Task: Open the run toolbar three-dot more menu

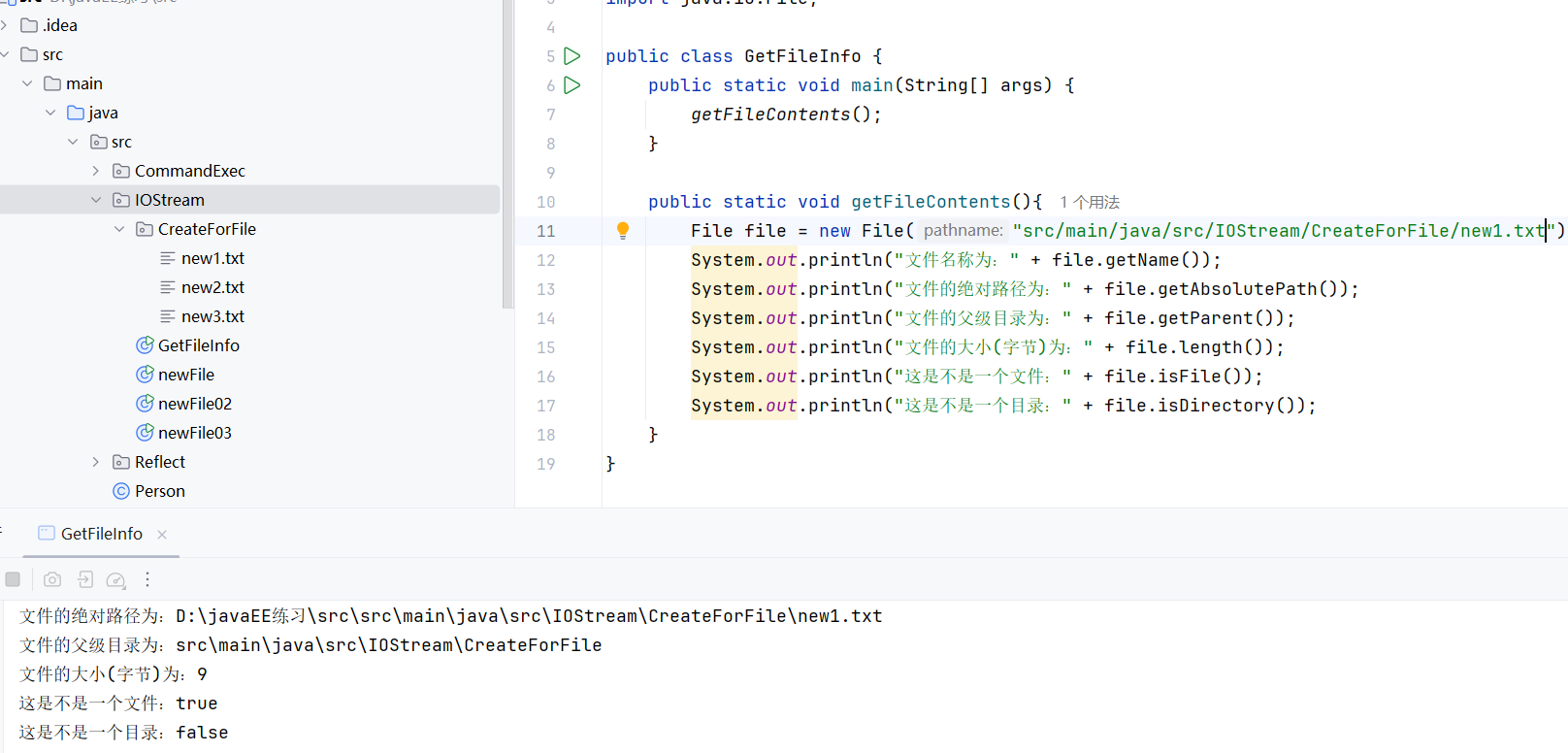Action: tap(147, 579)
